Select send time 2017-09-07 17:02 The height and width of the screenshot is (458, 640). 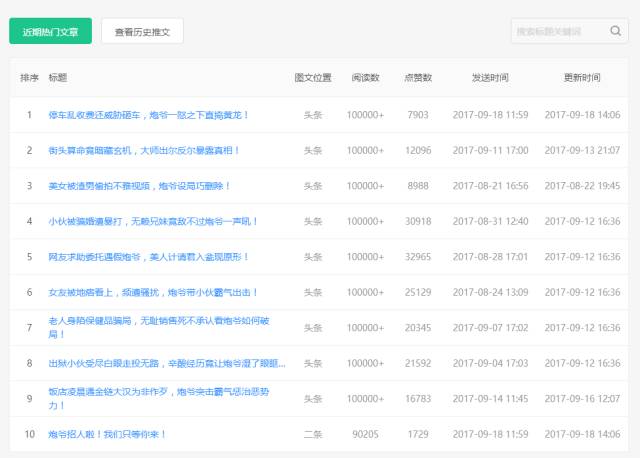tap(490, 328)
